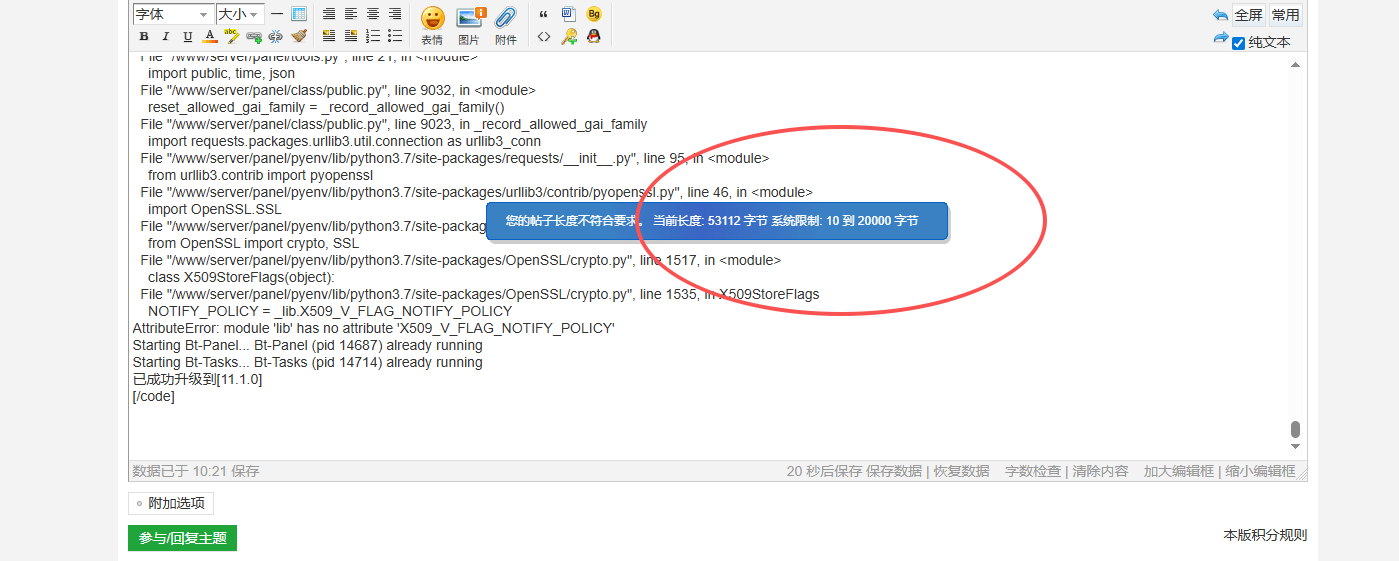
Task: Click the float-right image layout icon
Action: tap(351, 36)
